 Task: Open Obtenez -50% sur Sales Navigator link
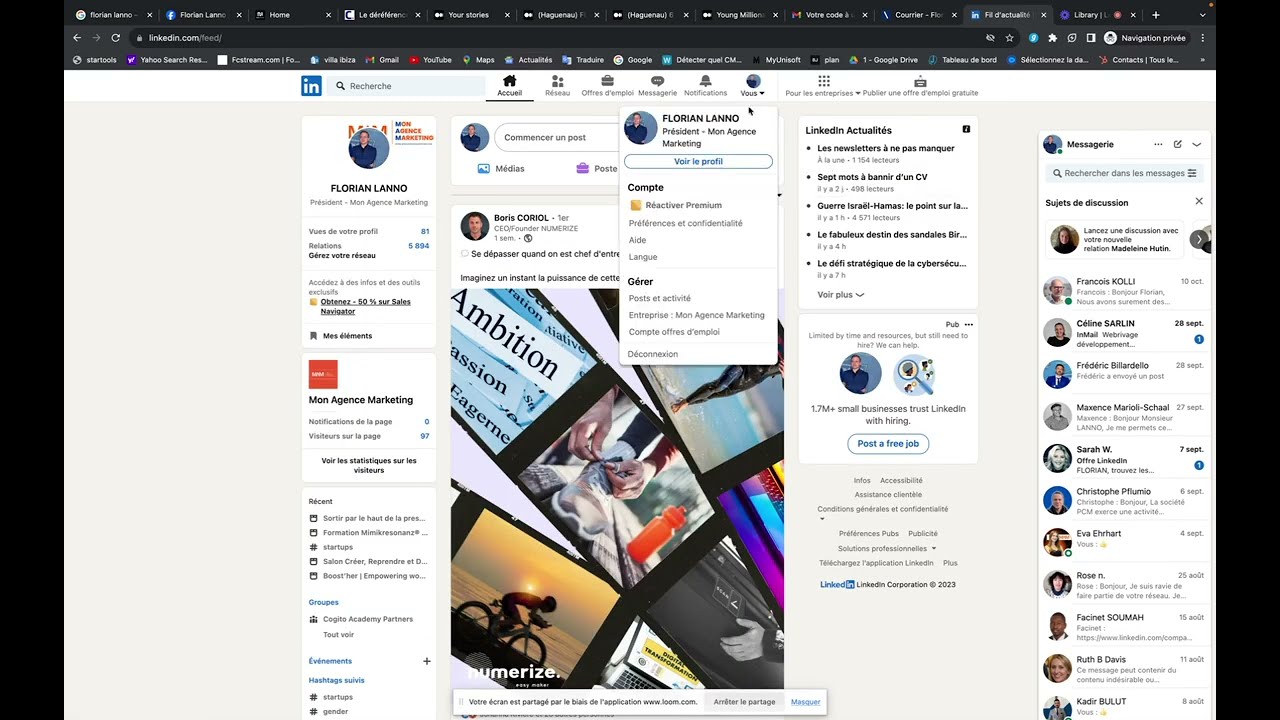[x=366, y=306]
